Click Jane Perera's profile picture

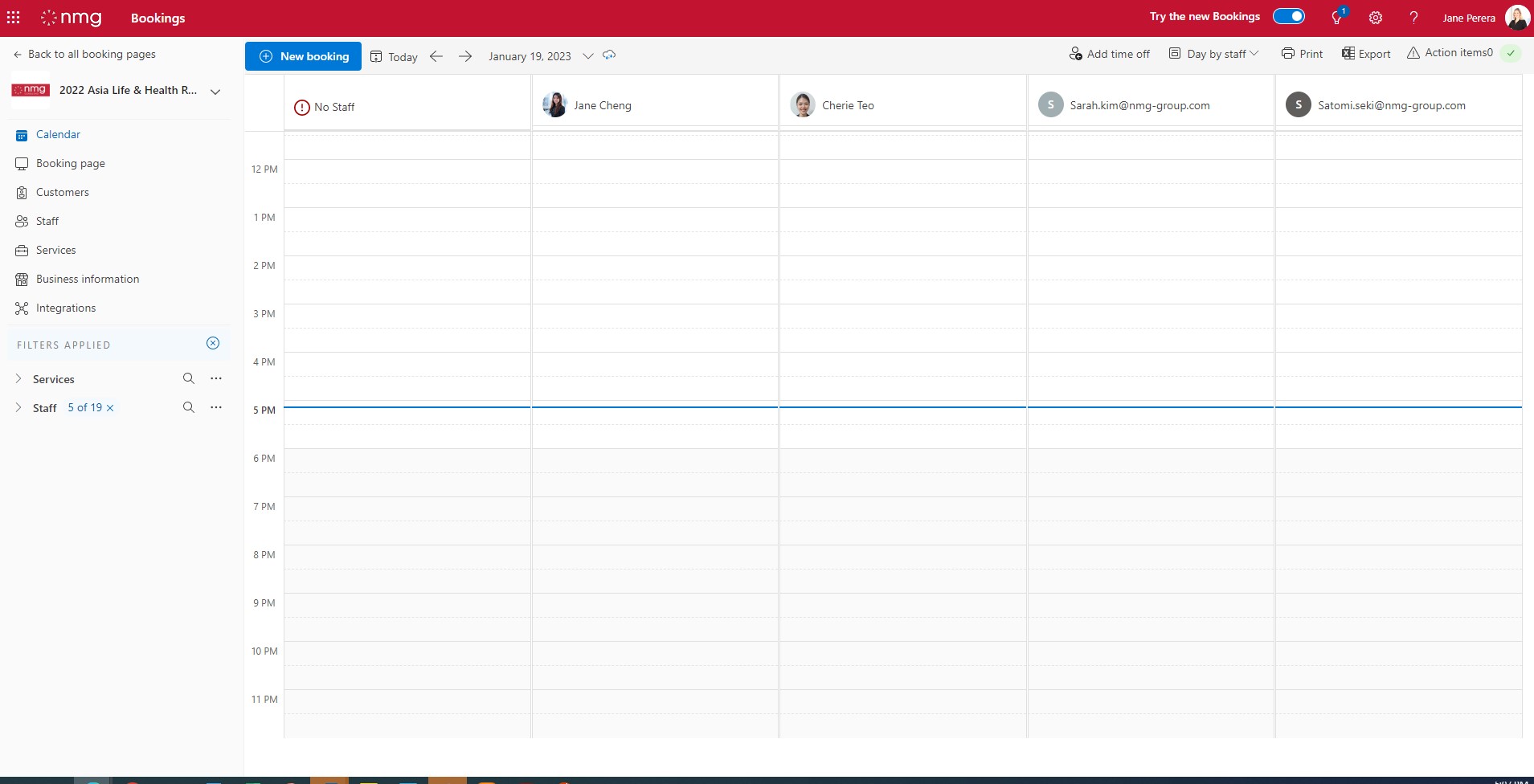1517,17
